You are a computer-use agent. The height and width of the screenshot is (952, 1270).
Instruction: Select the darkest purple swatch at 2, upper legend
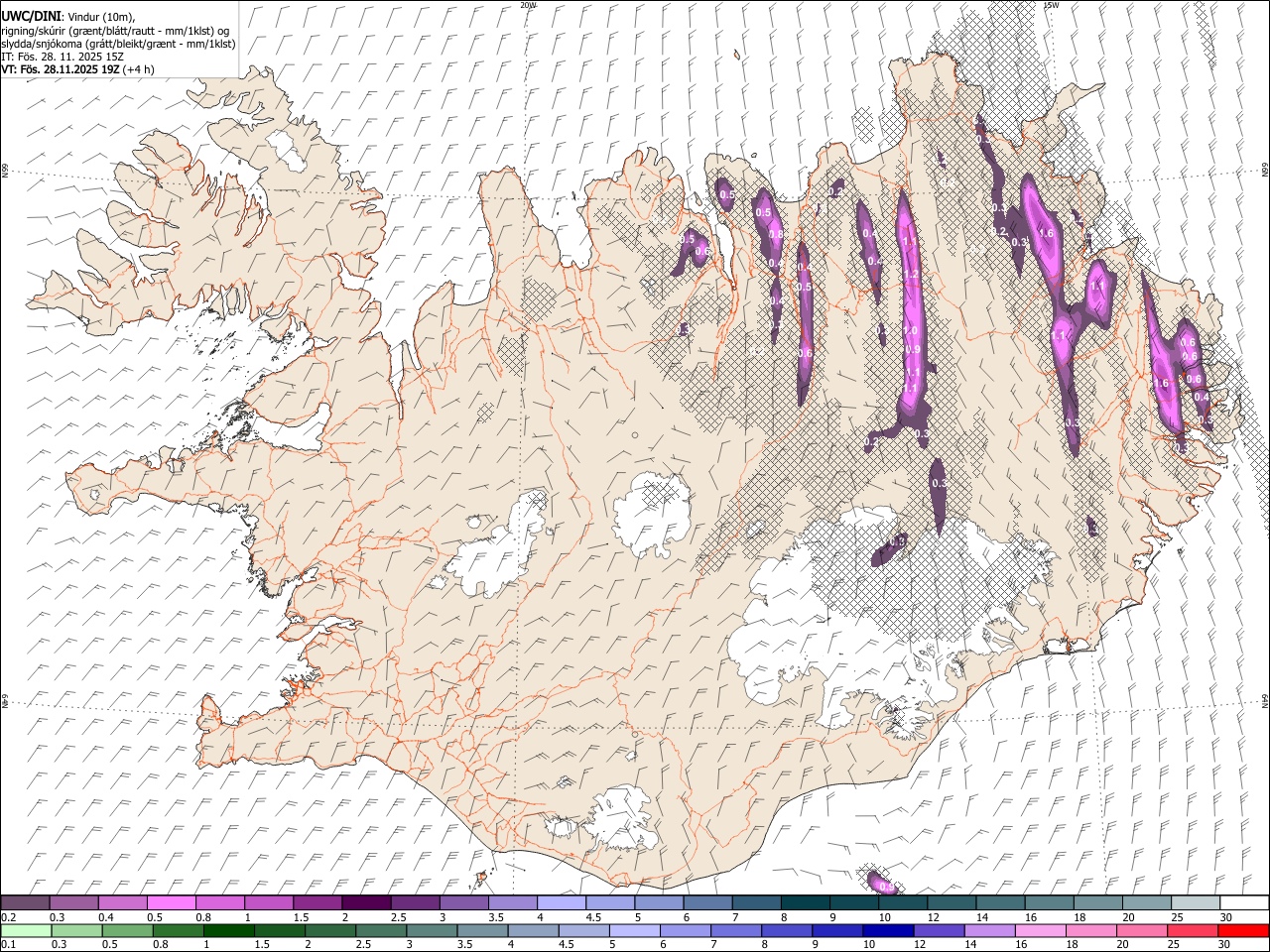[x=366, y=903]
